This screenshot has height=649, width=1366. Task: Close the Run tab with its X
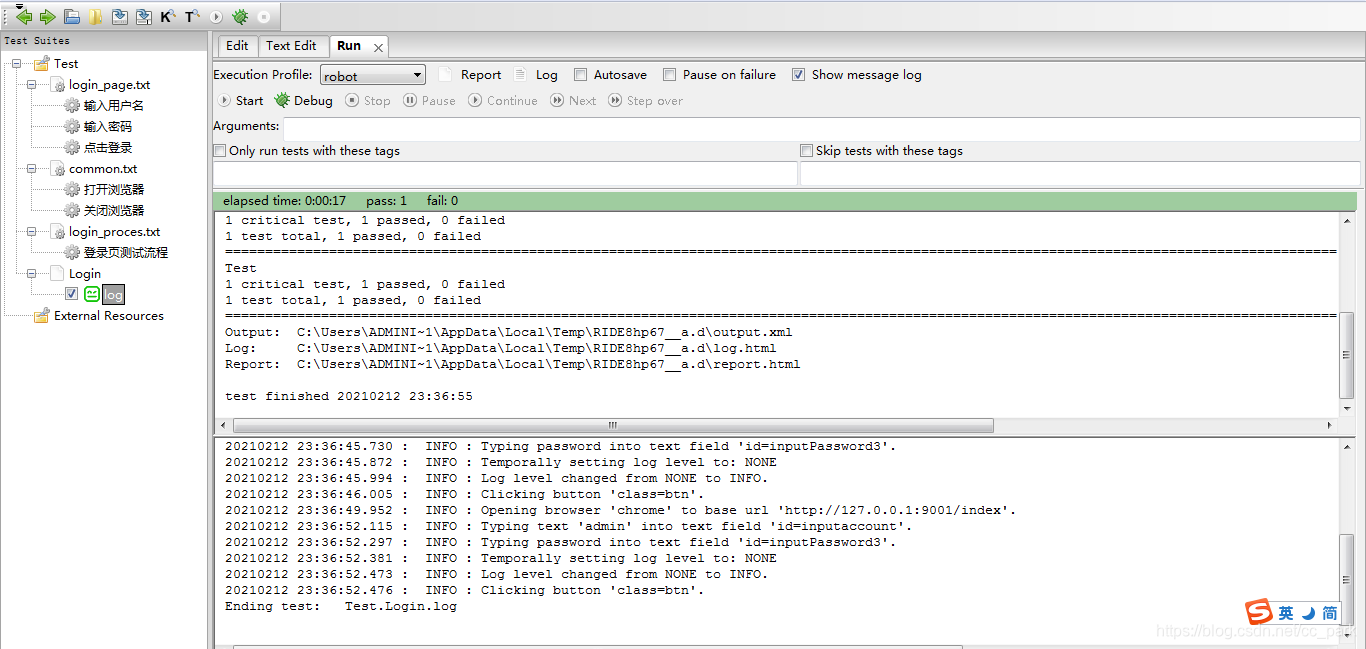[378, 47]
